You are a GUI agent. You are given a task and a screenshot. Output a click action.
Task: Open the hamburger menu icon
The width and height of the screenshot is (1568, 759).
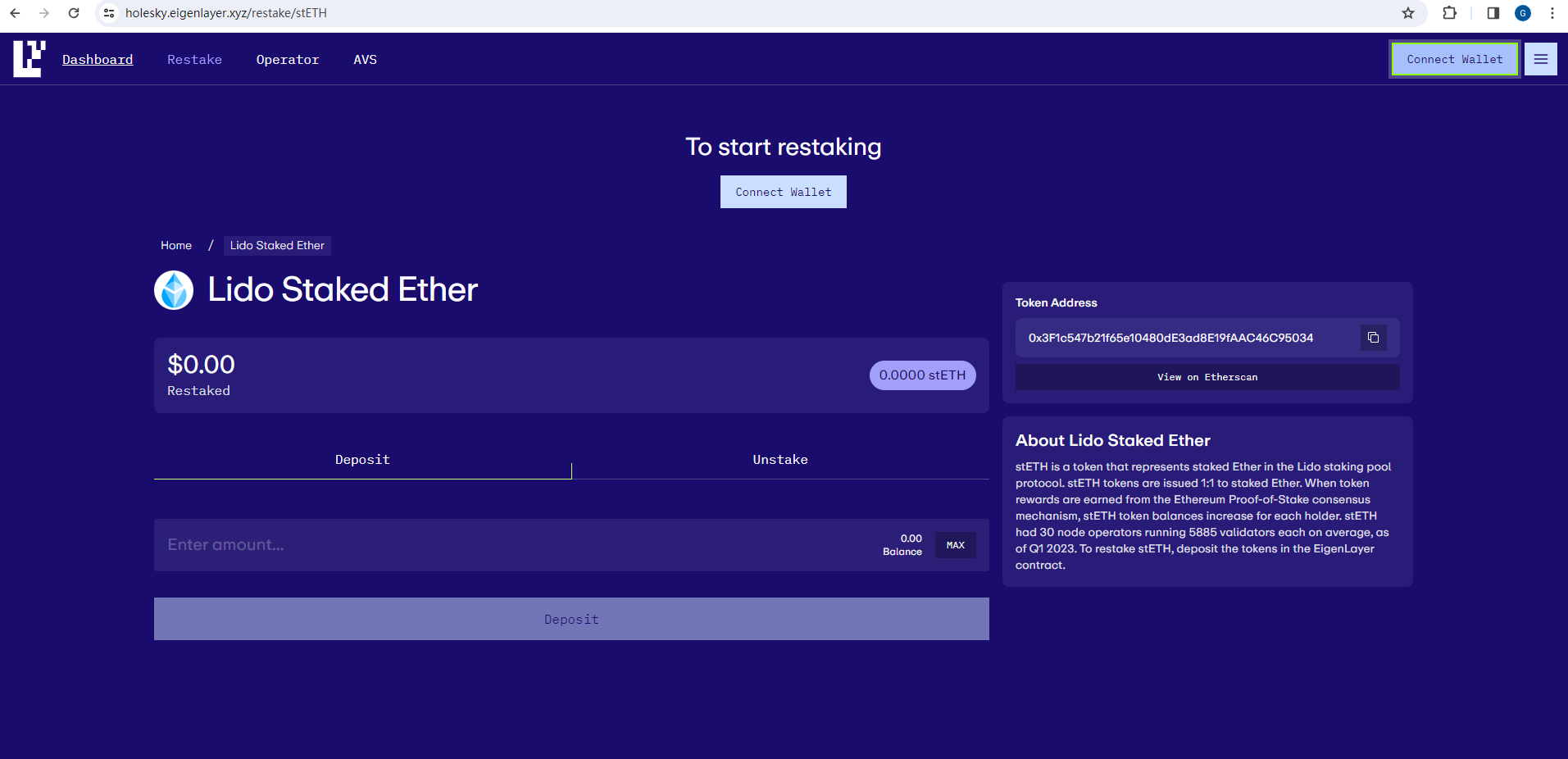(x=1540, y=59)
